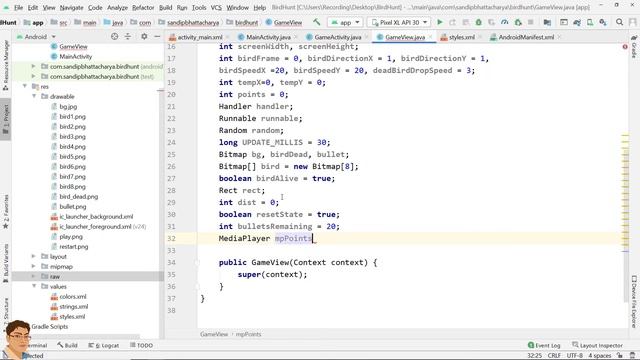Toggle the Logcat tool window
Image resolution: width=640 pixels, height=360 pixels.
(104, 345)
